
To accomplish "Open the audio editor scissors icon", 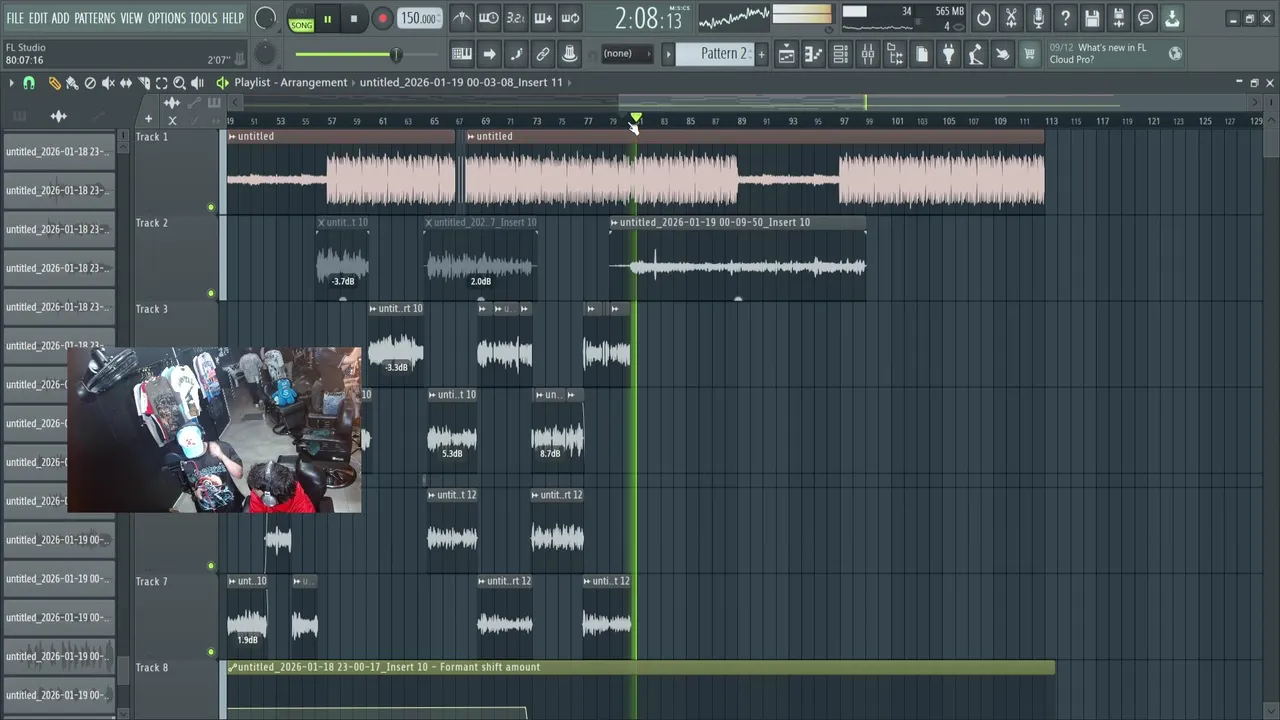I will (x=1011, y=18).
